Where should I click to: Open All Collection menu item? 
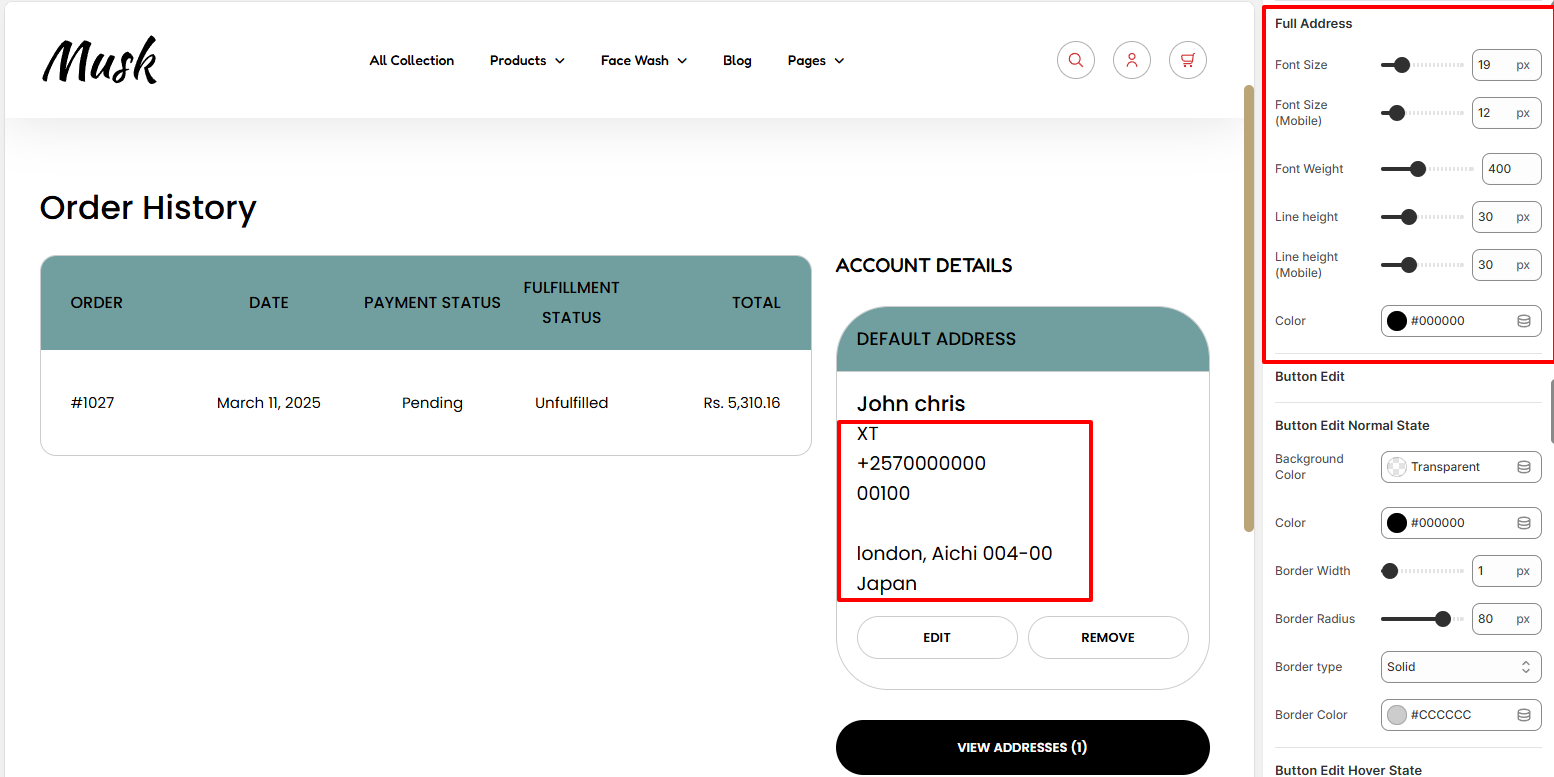(412, 60)
